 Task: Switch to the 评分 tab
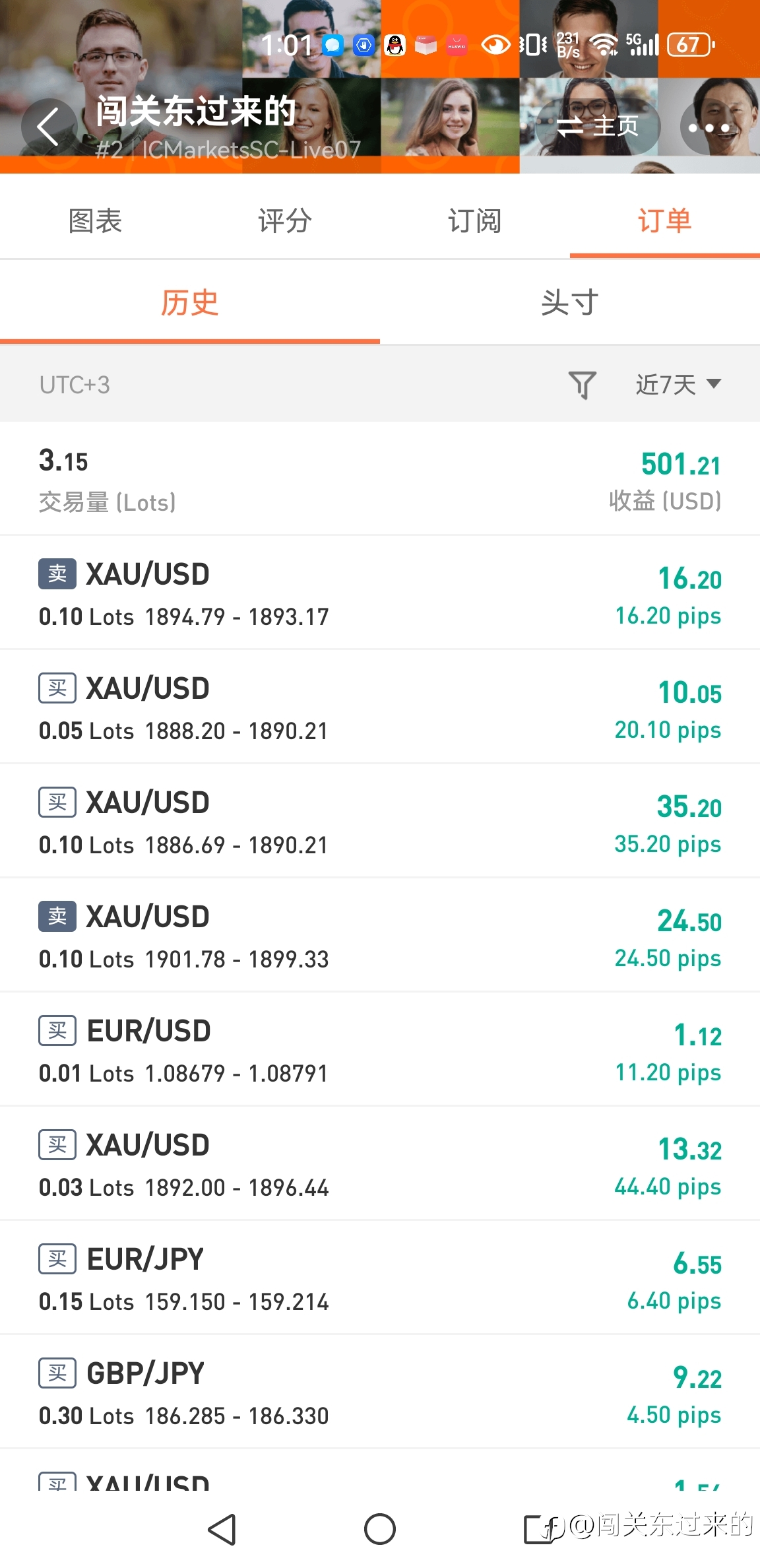(x=284, y=220)
